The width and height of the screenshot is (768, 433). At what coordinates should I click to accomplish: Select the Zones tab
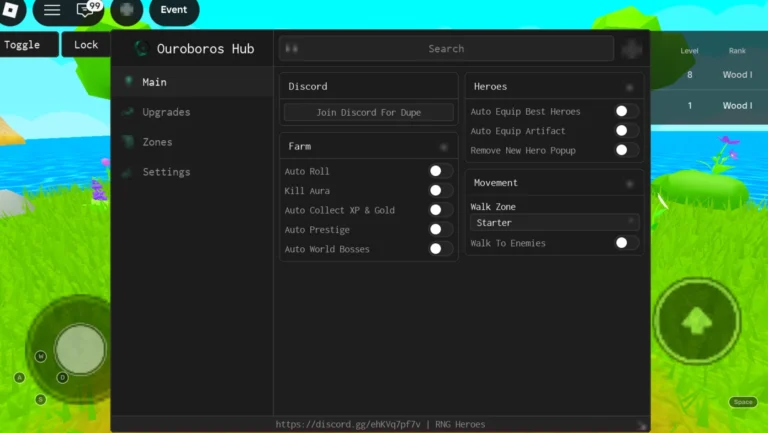[192, 142]
